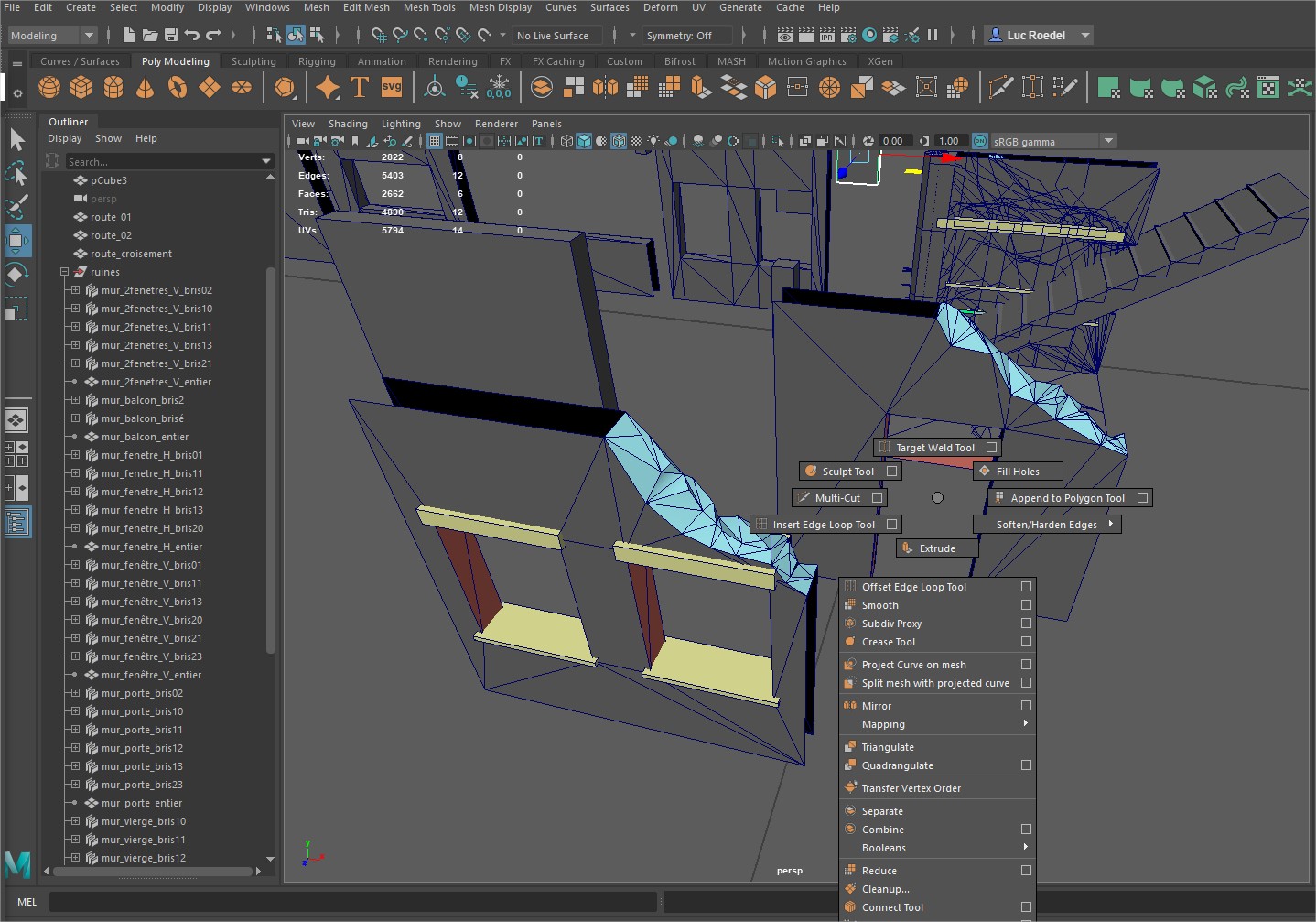Click the IPR render icon
This screenshot has width=1316, height=922.
tap(827, 35)
